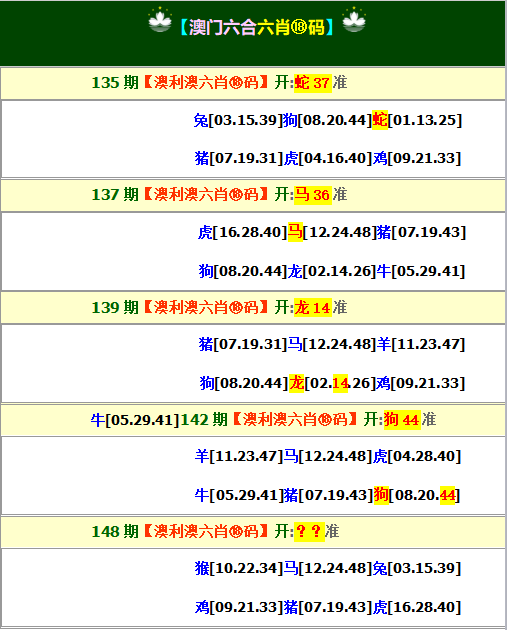
Task: Select the 135 期 header row
Action: (x=253, y=83)
